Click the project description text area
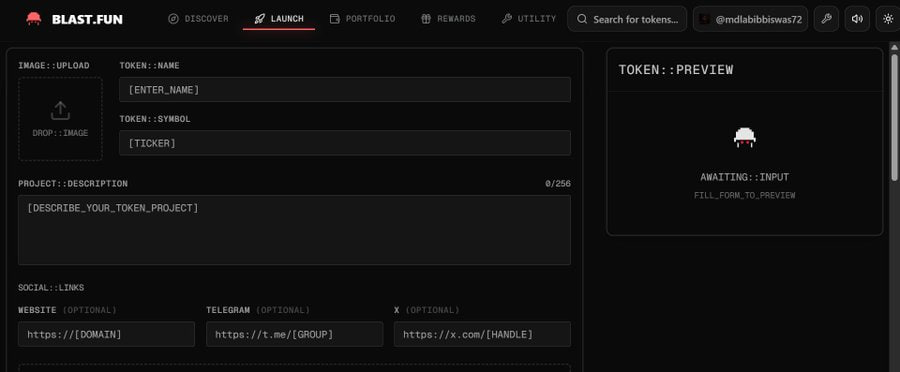This screenshot has width=900, height=372. (x=294, y=230)
